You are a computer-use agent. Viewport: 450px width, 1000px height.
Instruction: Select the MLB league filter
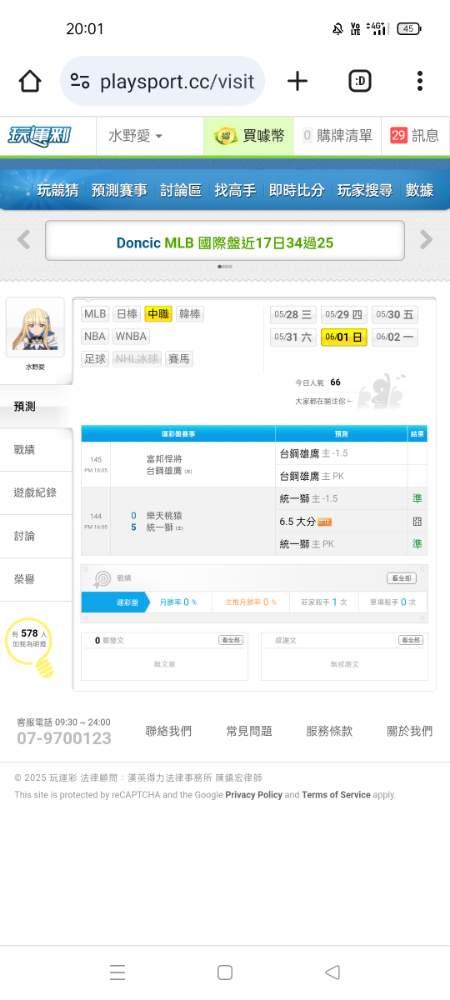95,314
